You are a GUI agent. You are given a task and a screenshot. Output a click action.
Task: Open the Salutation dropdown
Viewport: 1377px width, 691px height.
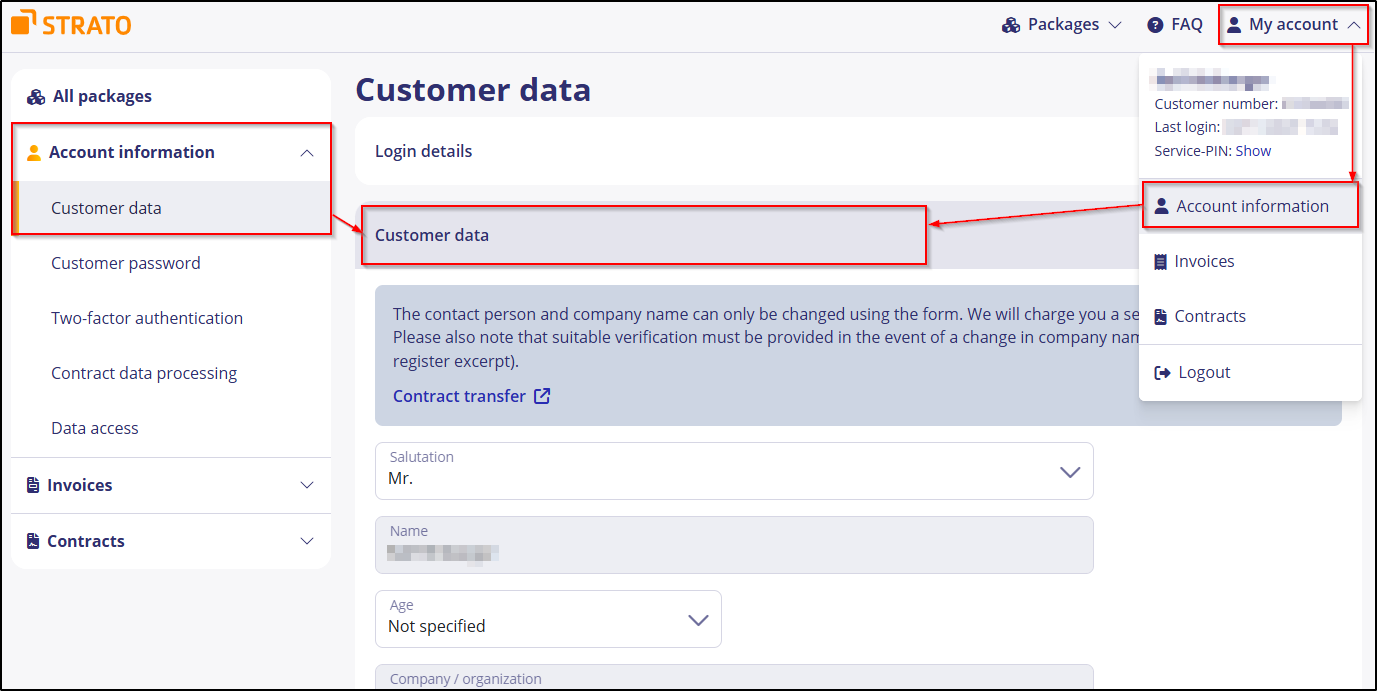1069,471
